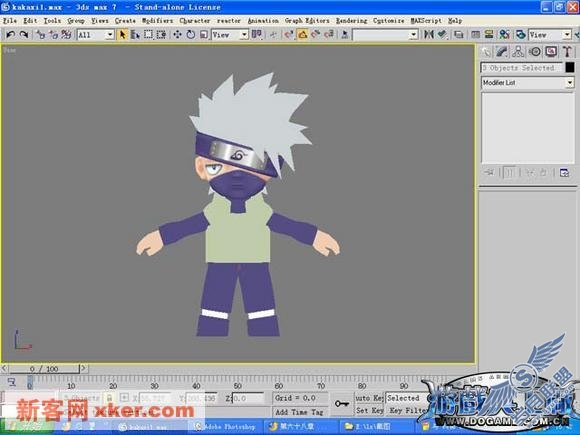The width and height of the screenshot is (580, 435).
Task: Choose Rectangular Selection Region tool
Action: tap(148, 35)
